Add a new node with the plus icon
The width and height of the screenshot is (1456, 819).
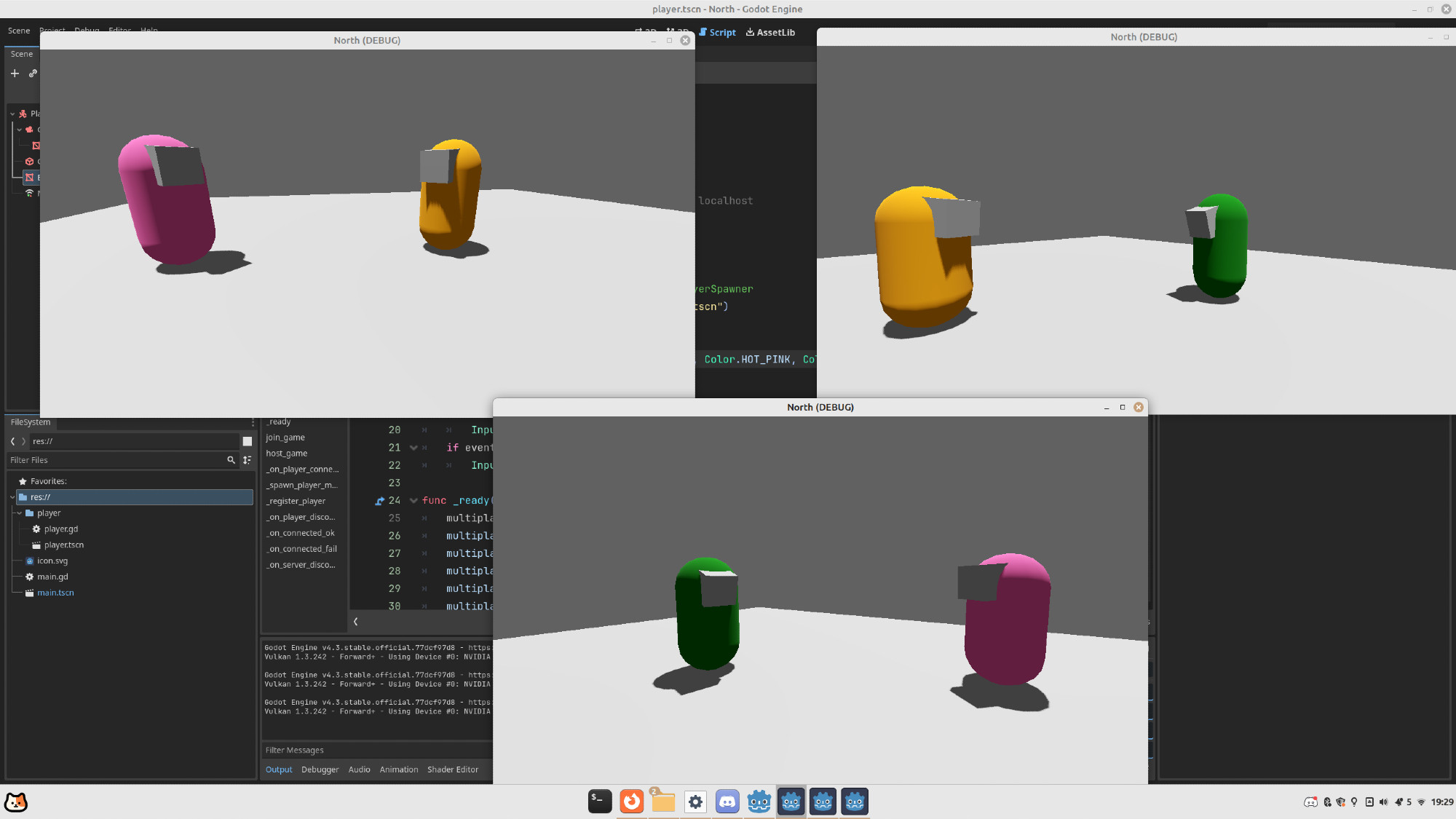click(x=15, y=74)
